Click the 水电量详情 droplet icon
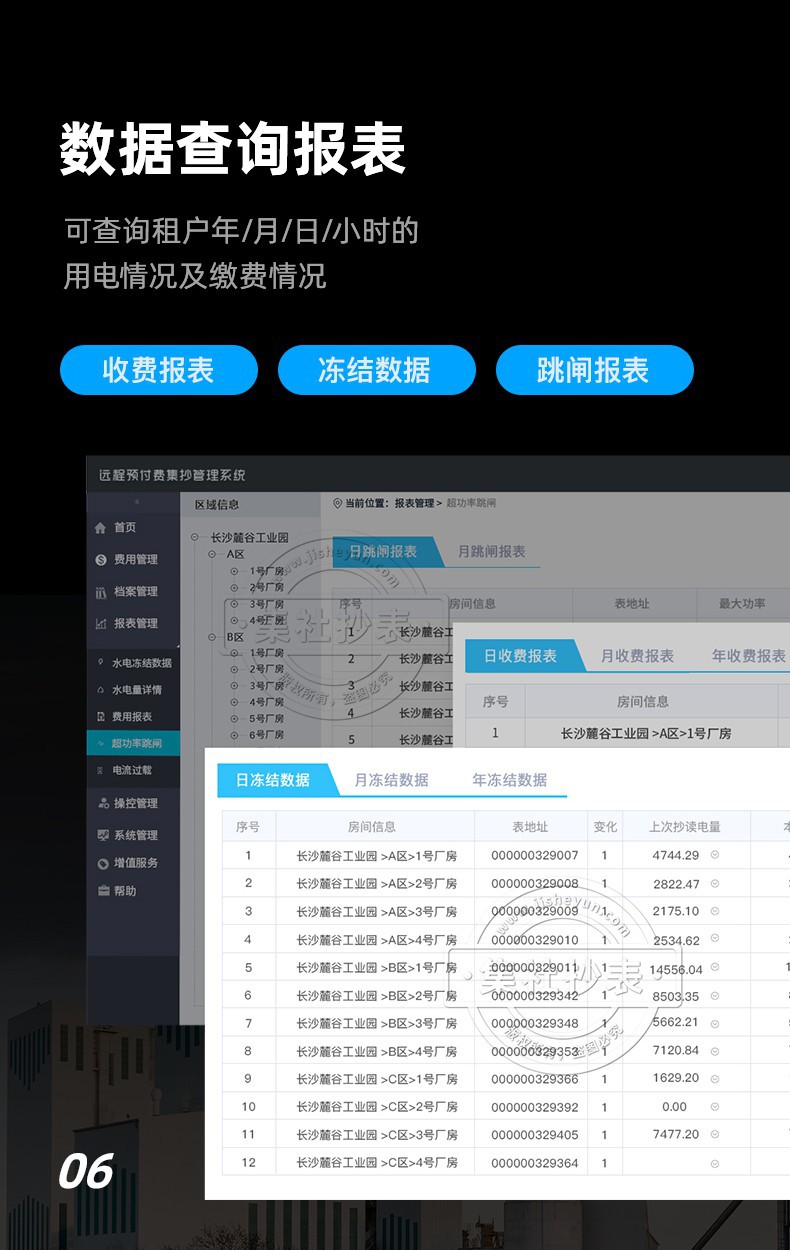This screenshot has height=1250, width=790. click(100, 690)
